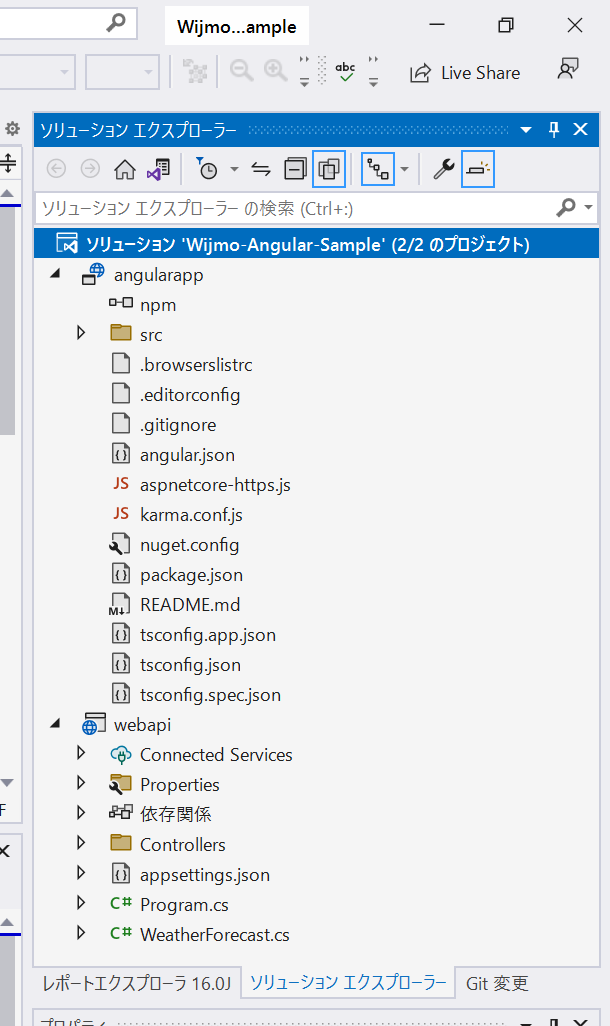Click the webapi project globe icon
The width and height of the screenshot is (610, 1026).
tap(94, 724)
